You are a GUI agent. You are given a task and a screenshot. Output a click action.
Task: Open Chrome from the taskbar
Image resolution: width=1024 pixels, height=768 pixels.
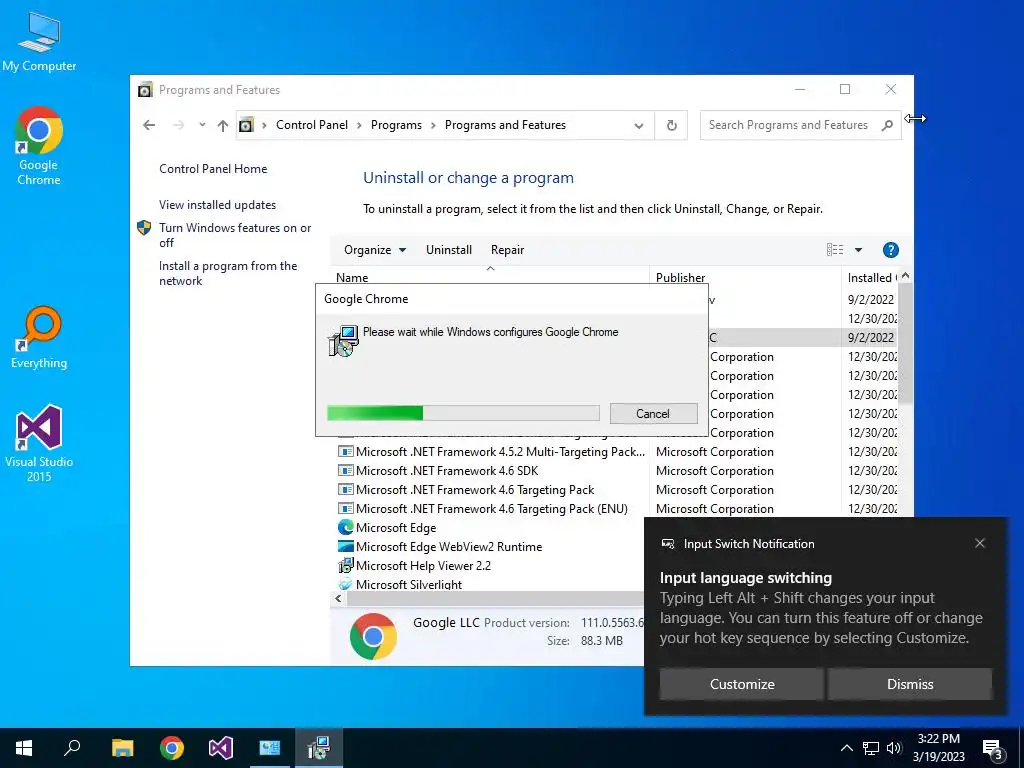click(x=172, y=748)
